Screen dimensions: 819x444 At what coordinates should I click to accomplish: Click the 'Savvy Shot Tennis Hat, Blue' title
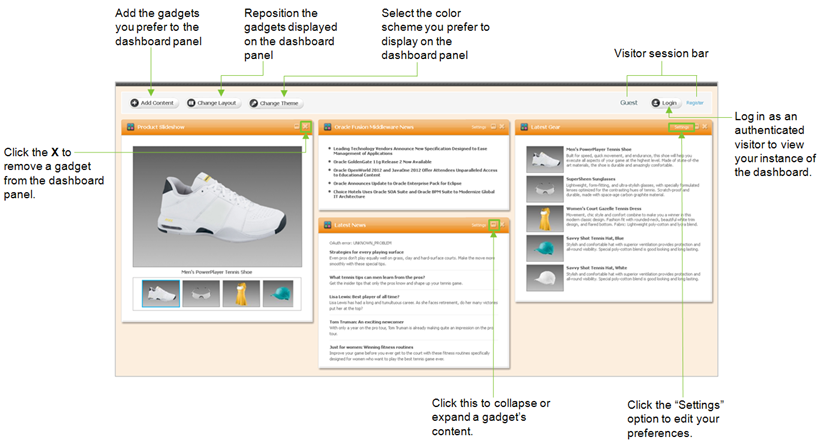pyautogui.click(x=595, y=238)
